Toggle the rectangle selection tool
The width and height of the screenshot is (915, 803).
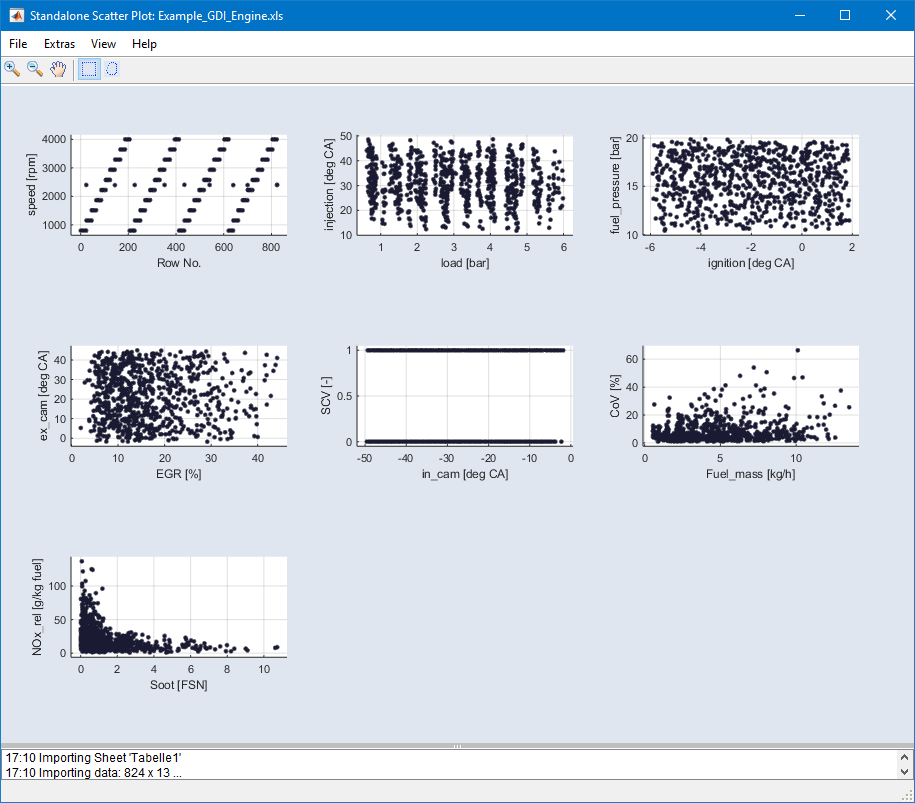[89, 69]
